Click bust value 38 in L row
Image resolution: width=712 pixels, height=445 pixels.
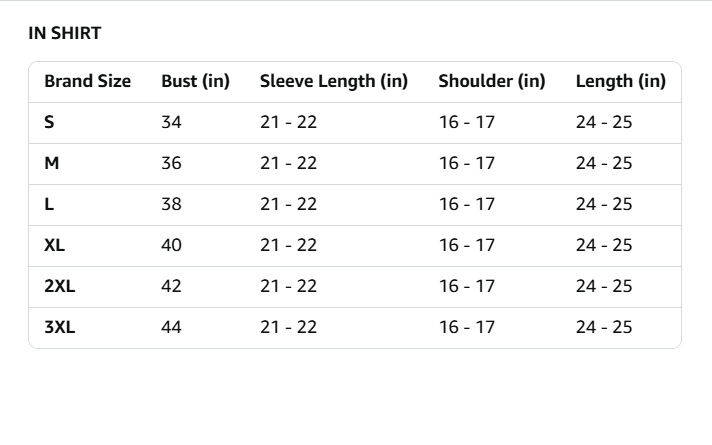click(x=171, y=204)
